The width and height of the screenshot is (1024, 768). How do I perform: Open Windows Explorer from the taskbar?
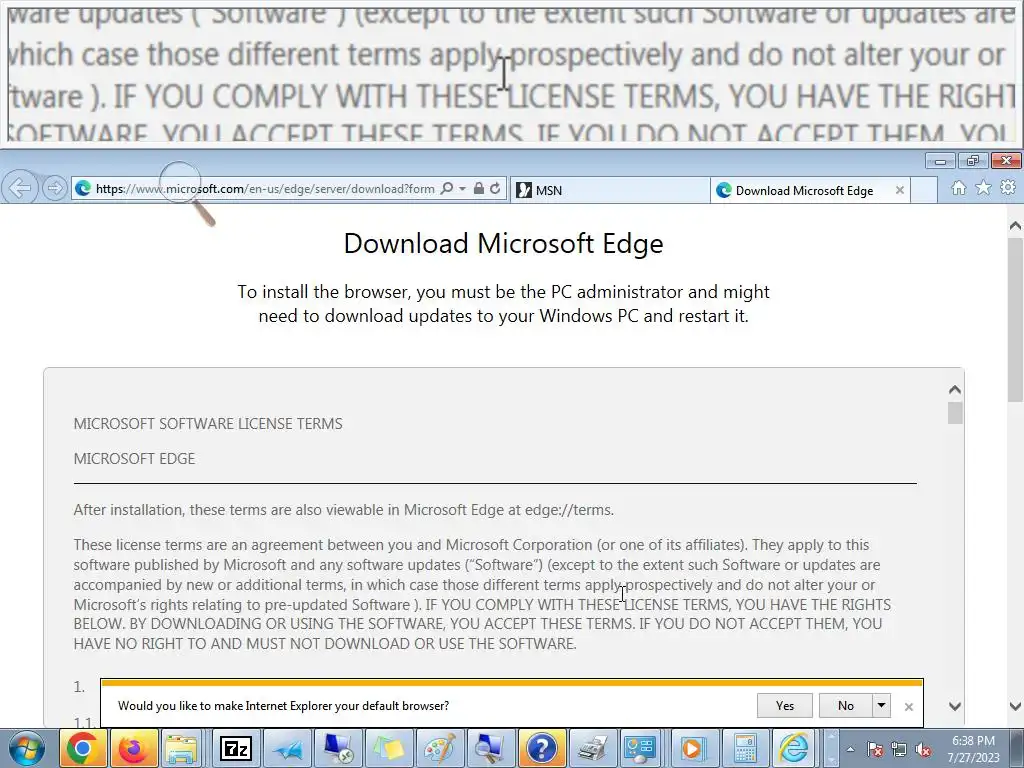click(181, 748)
